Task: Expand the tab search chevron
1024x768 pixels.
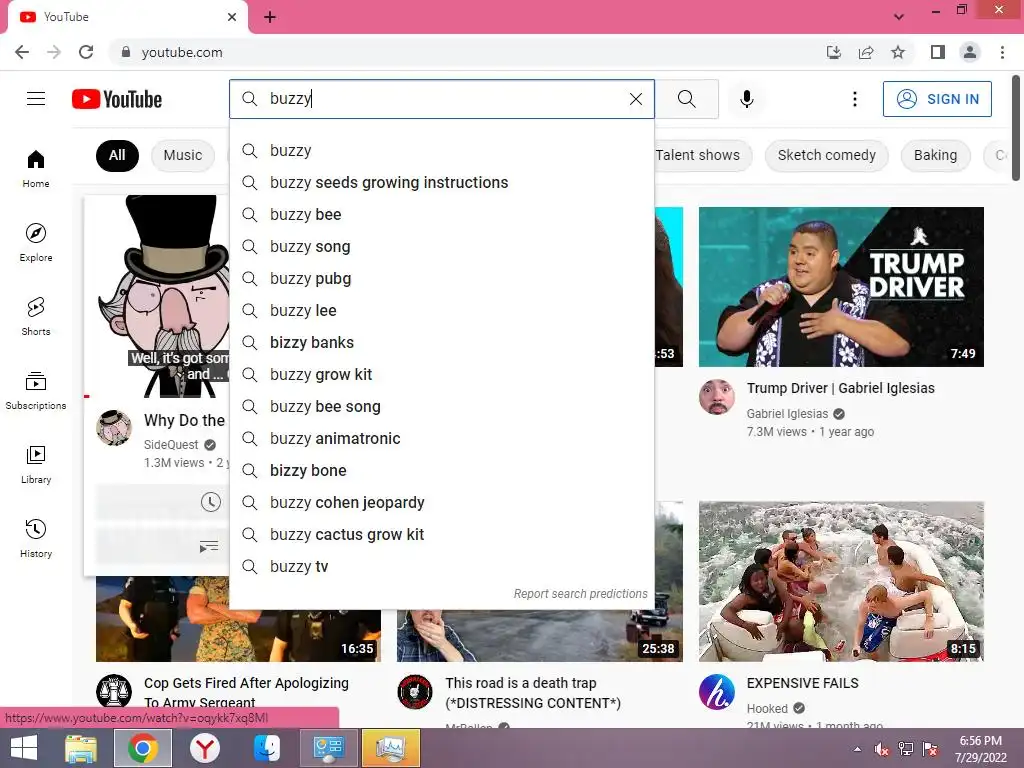Action: 899,17
